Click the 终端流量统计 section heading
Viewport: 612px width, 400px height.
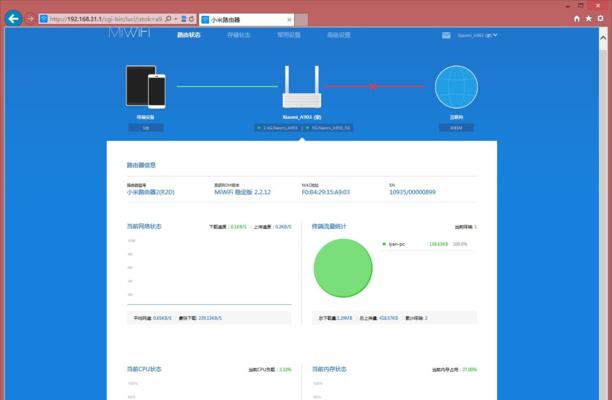click(x=329, y=226)
